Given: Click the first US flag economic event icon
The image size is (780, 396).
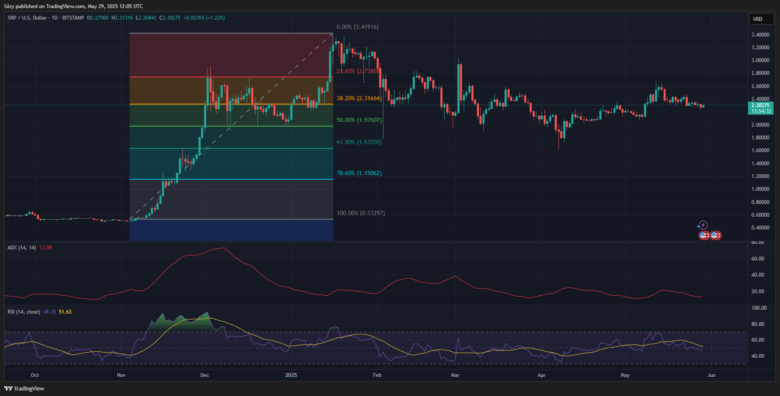Looking at the screenshot, I should (x=704, y=235).
